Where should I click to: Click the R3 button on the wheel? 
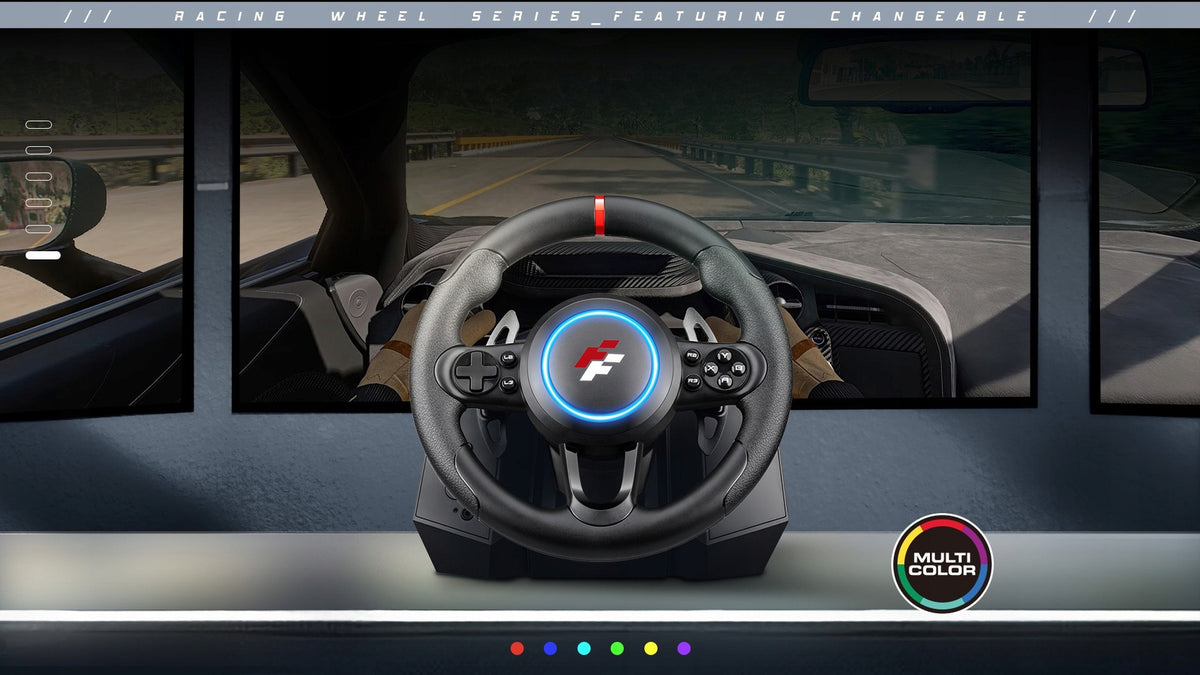[x=693, y=381]
